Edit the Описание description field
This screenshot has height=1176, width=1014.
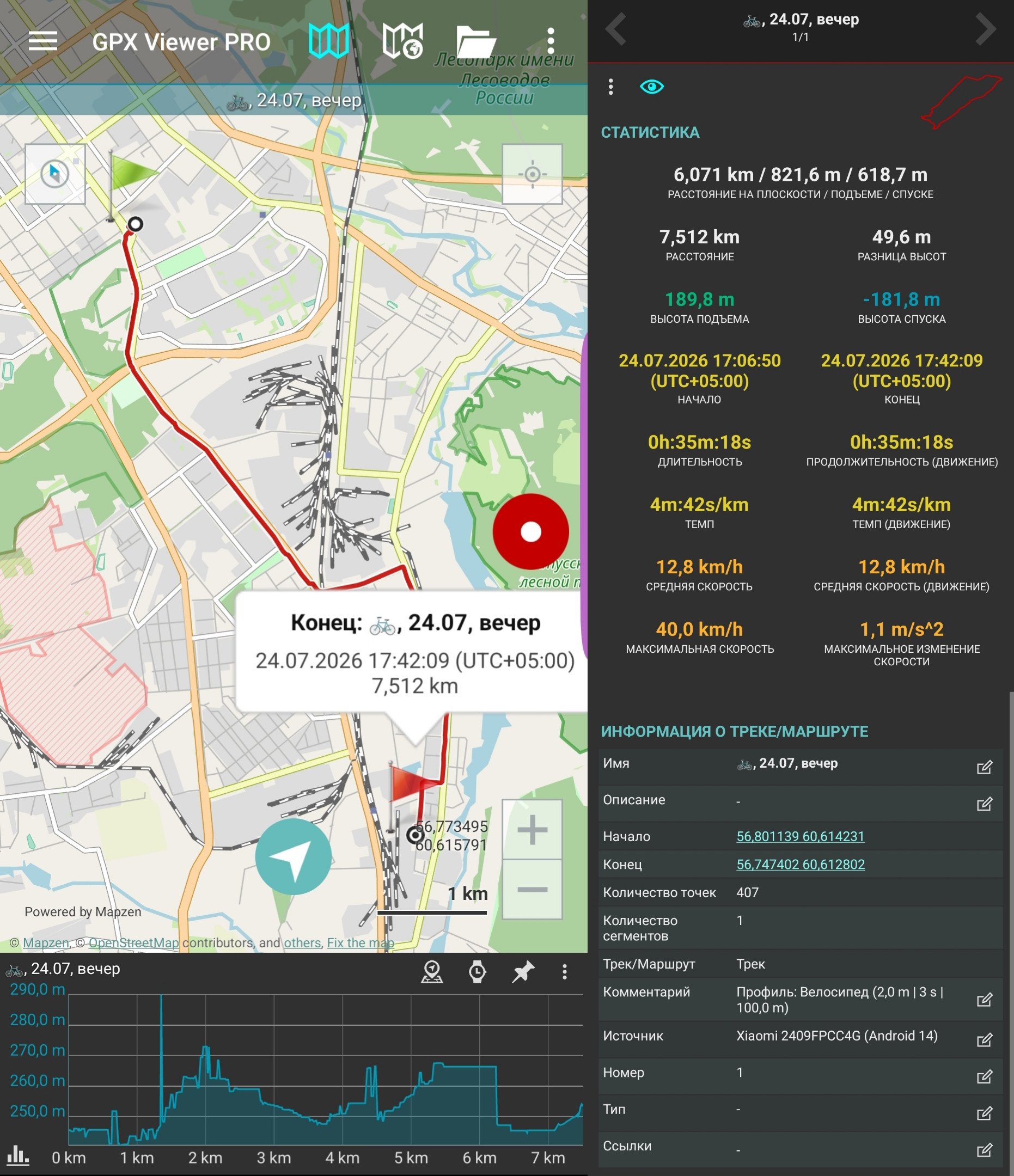tap(985, 804)
